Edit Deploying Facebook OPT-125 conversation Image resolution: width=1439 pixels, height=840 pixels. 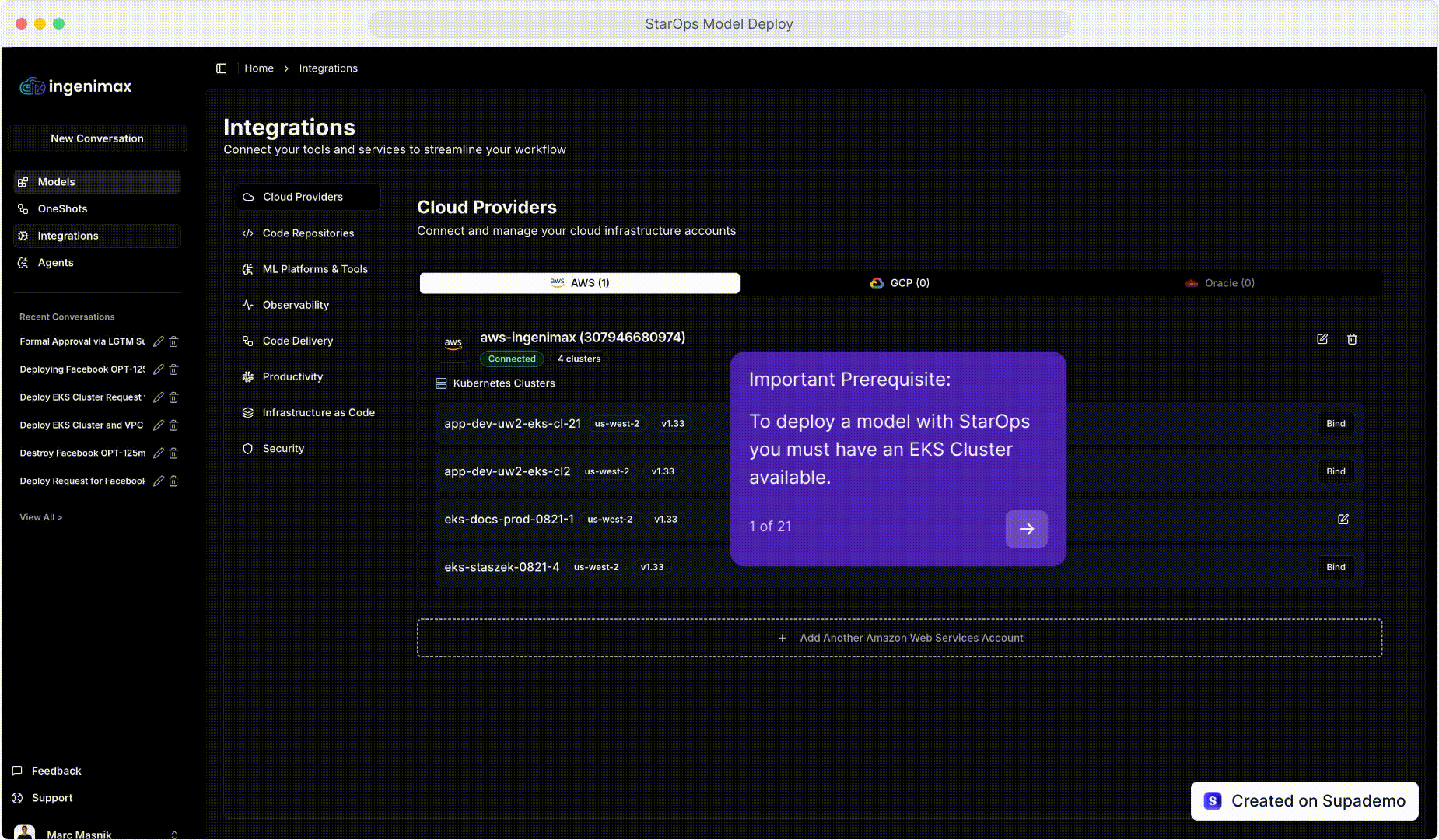point(159,369)
